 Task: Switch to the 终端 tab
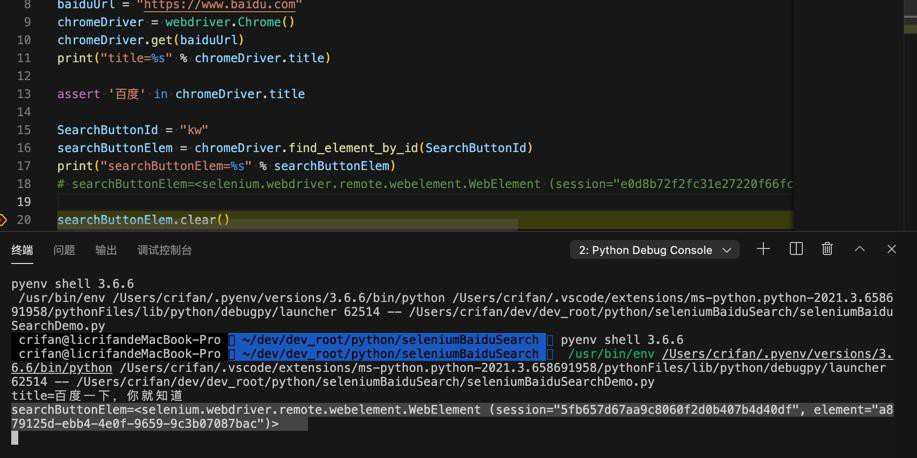coord(22,250)
